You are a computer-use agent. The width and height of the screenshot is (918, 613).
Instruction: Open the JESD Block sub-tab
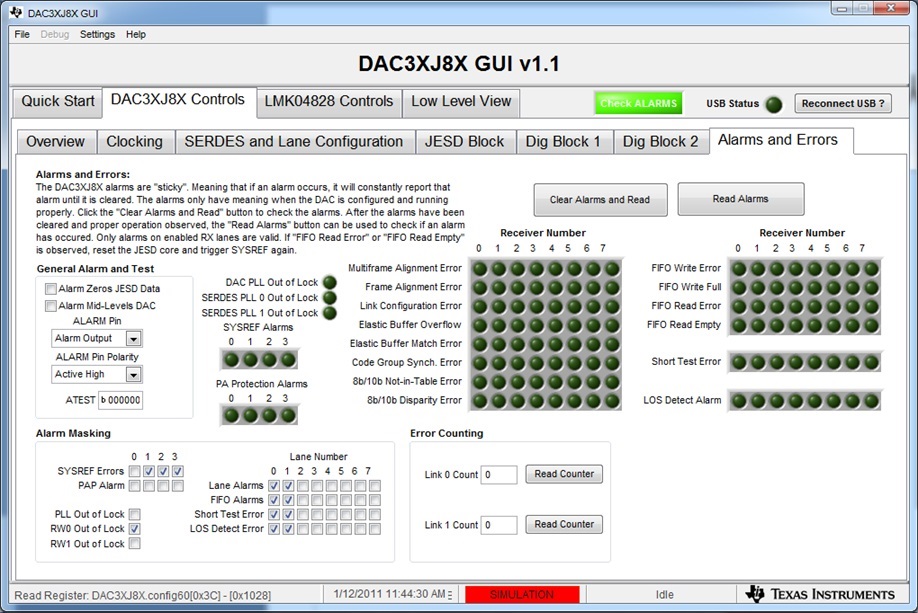pos(465,142)
